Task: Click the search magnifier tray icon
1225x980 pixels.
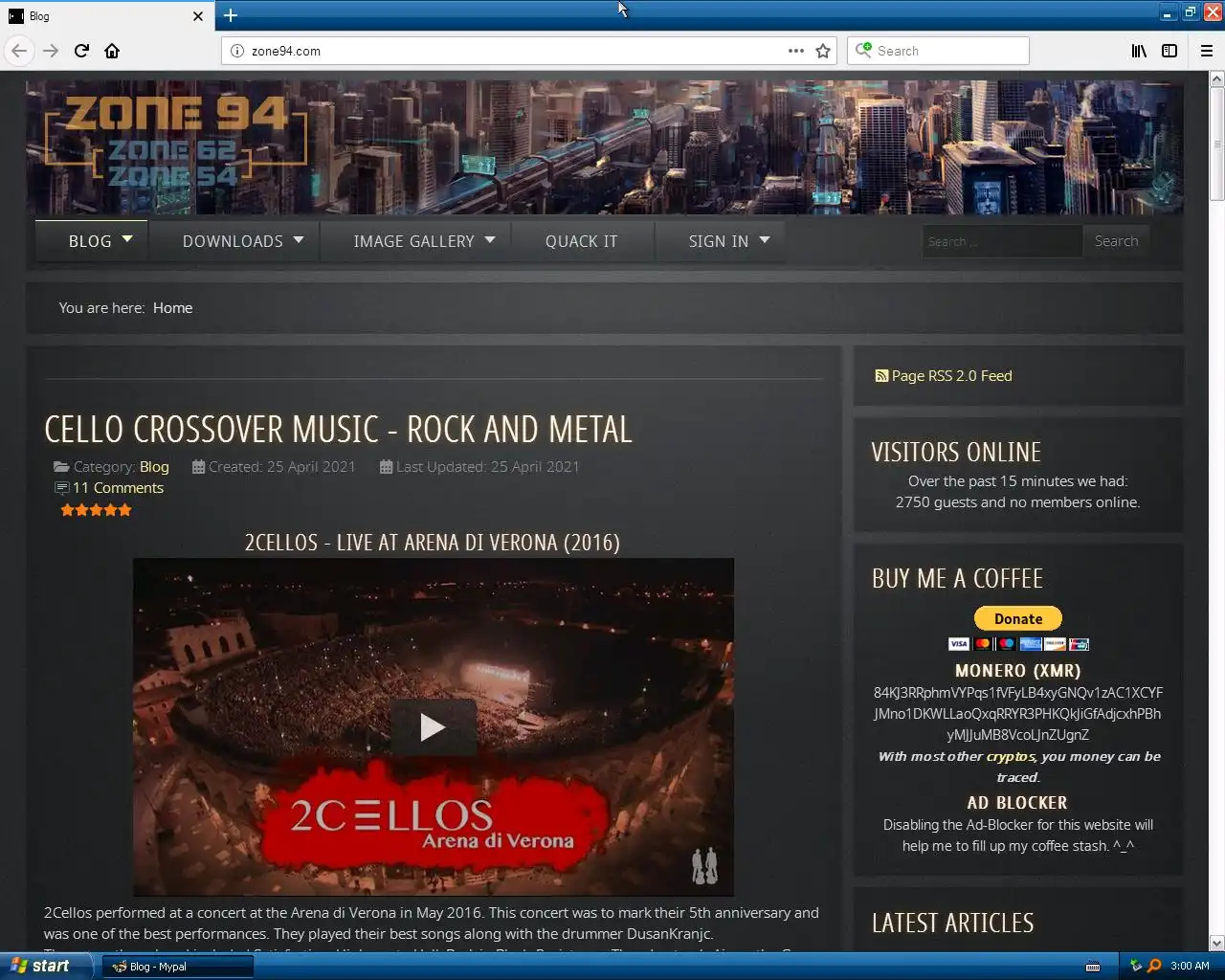Action: click(x=1154, y=966)
